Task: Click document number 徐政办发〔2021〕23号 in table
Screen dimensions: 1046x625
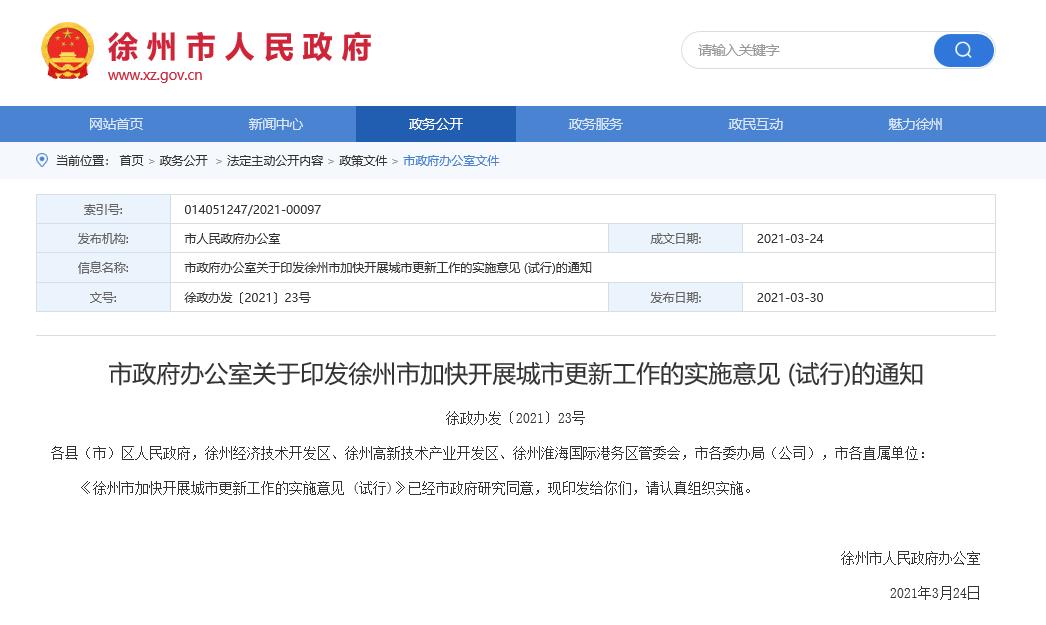Action: point(247,297)
